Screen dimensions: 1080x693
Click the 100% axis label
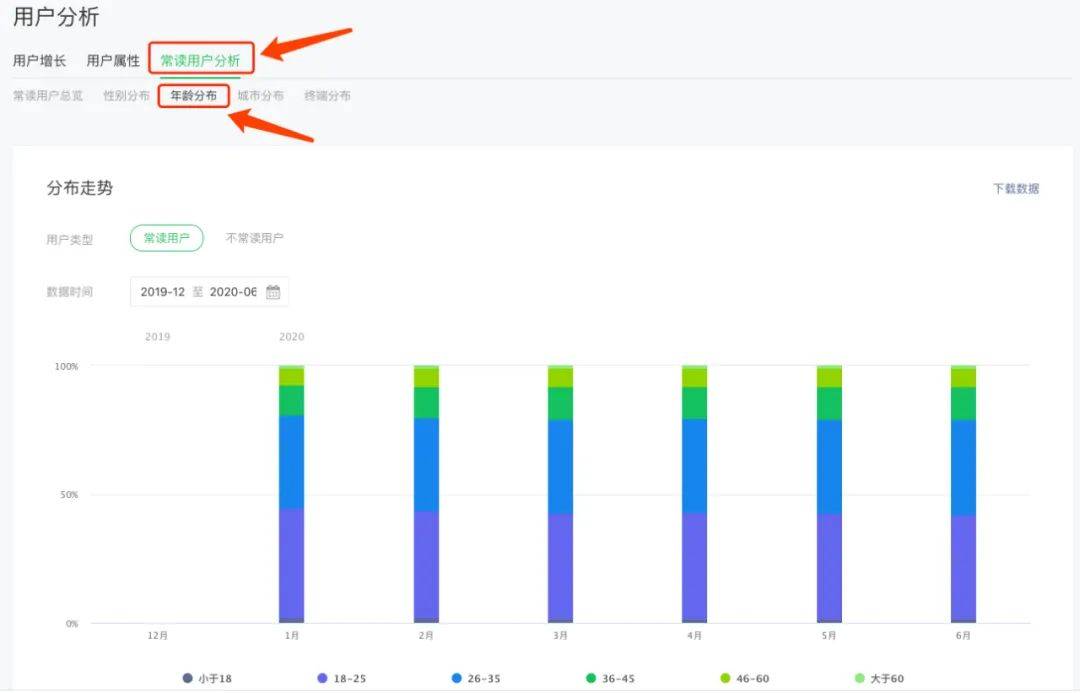(x=67, y=366)
